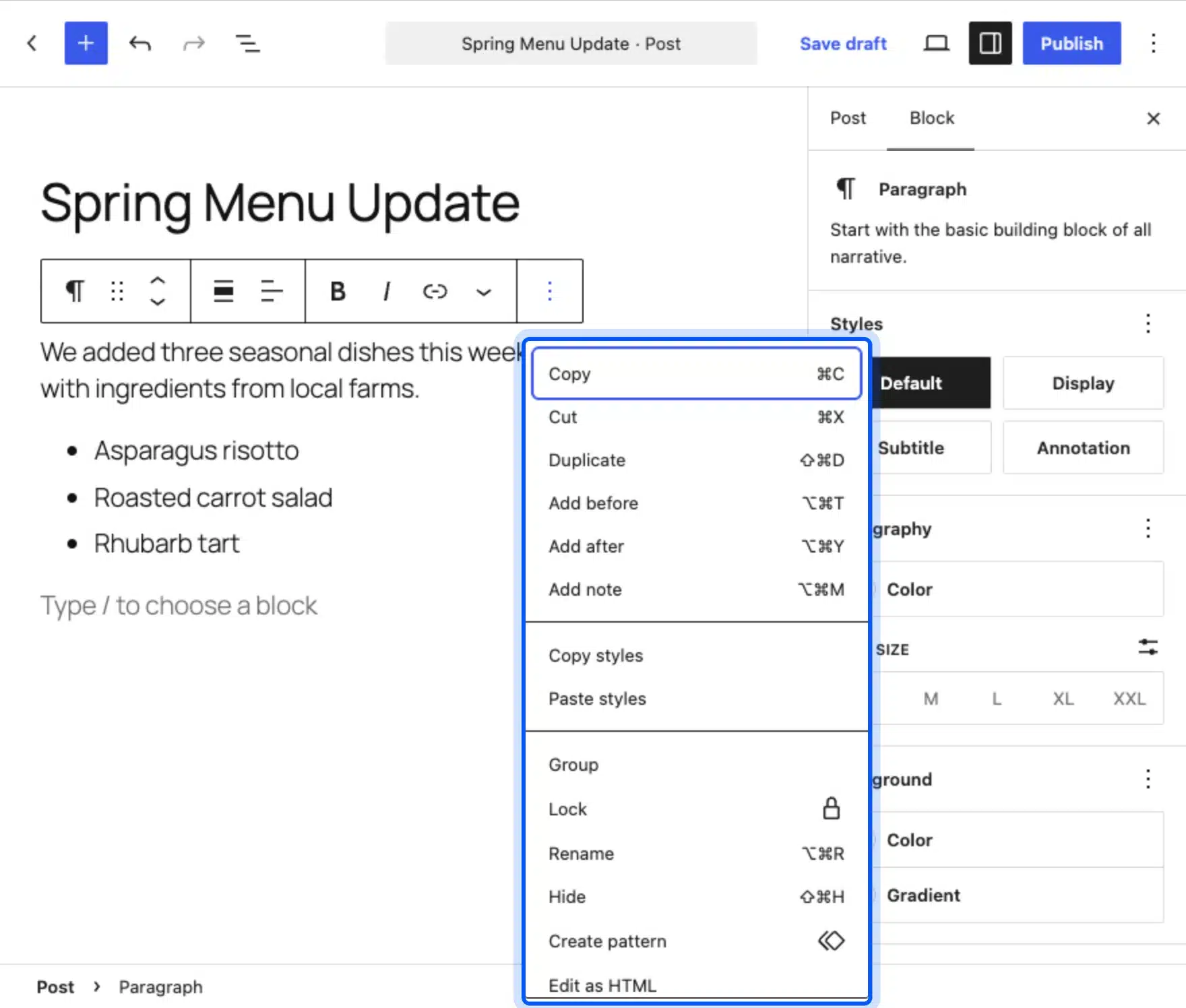The width and height of the screenshot is (1186, 1008).
Task: Open the preview device laptop icon
Action: point(936,44)
